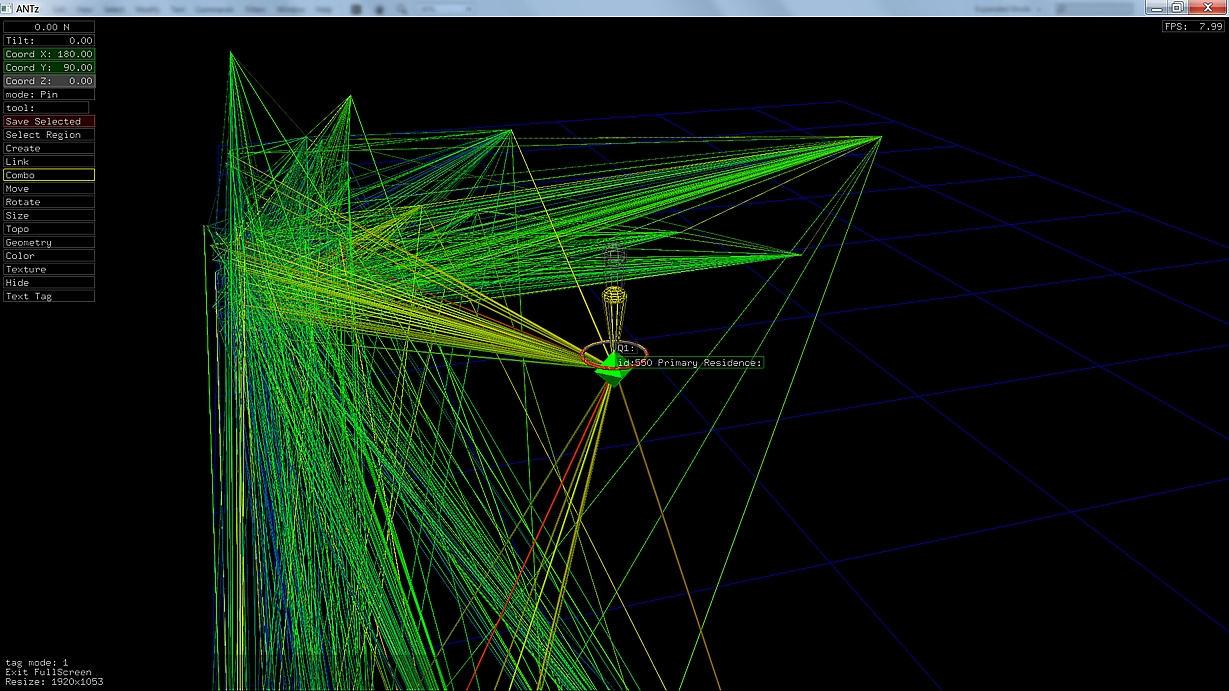The width and height of the screenshot is (1229, 691).
Task: Open the Topo tool option
Action: click(x=49, y=229)
